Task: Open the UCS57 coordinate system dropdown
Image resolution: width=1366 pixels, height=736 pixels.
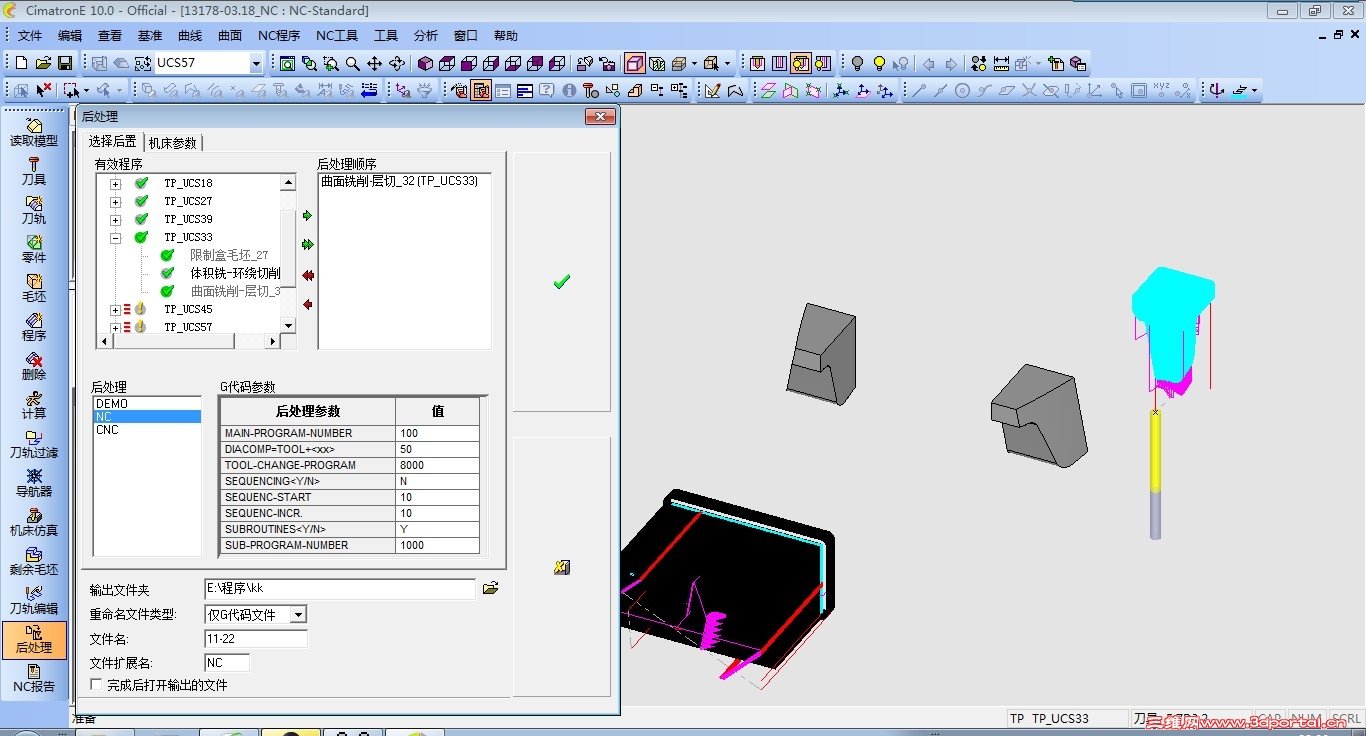Action: tap(256, 64)
